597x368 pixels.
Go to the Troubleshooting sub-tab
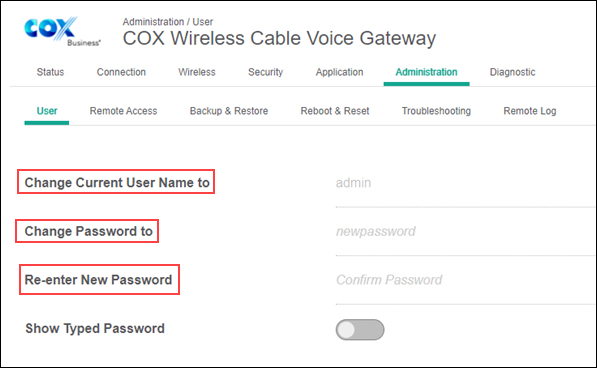436,111
